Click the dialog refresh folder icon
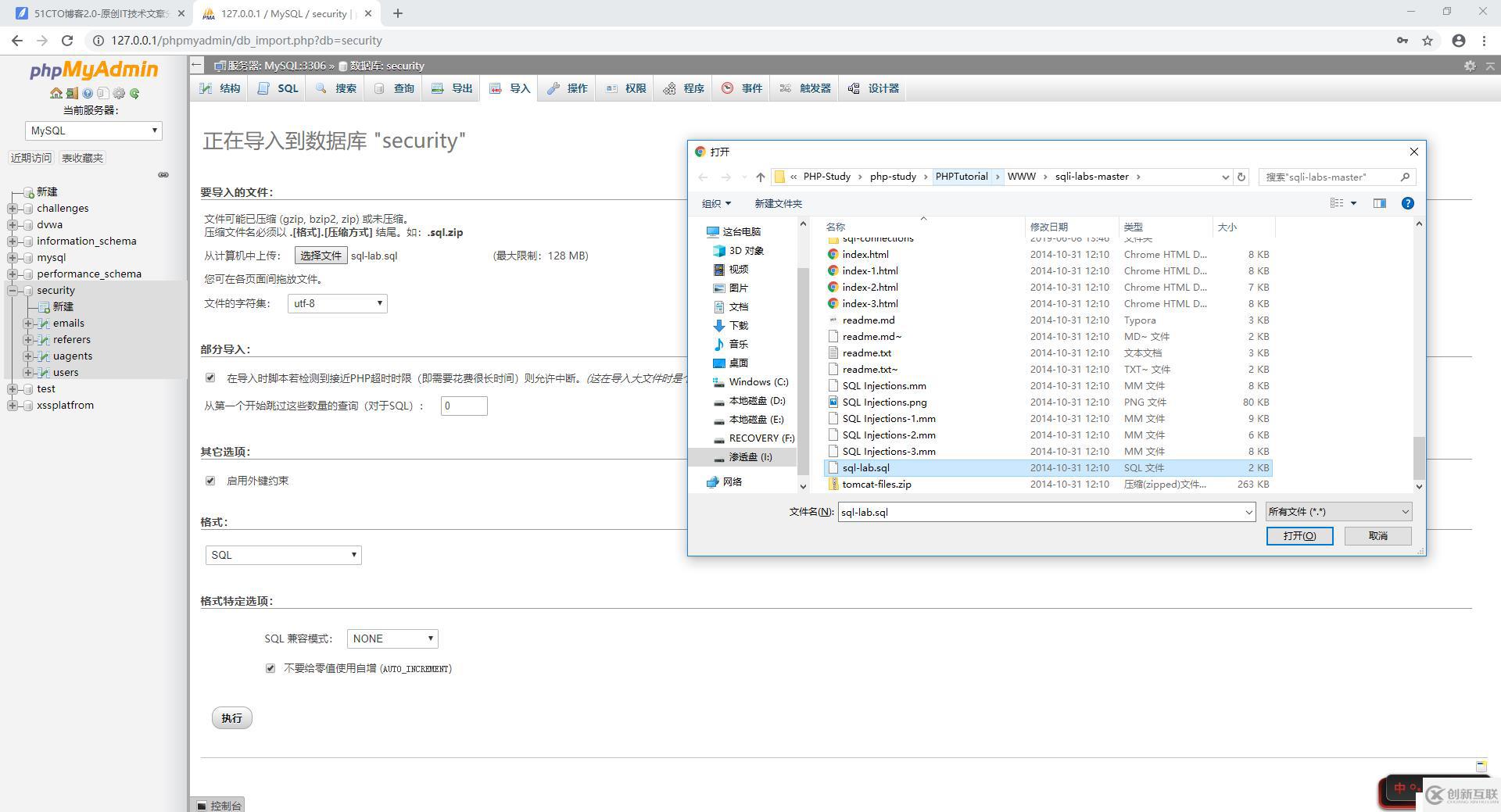The image size is (1501, 812). (1241, 177)
